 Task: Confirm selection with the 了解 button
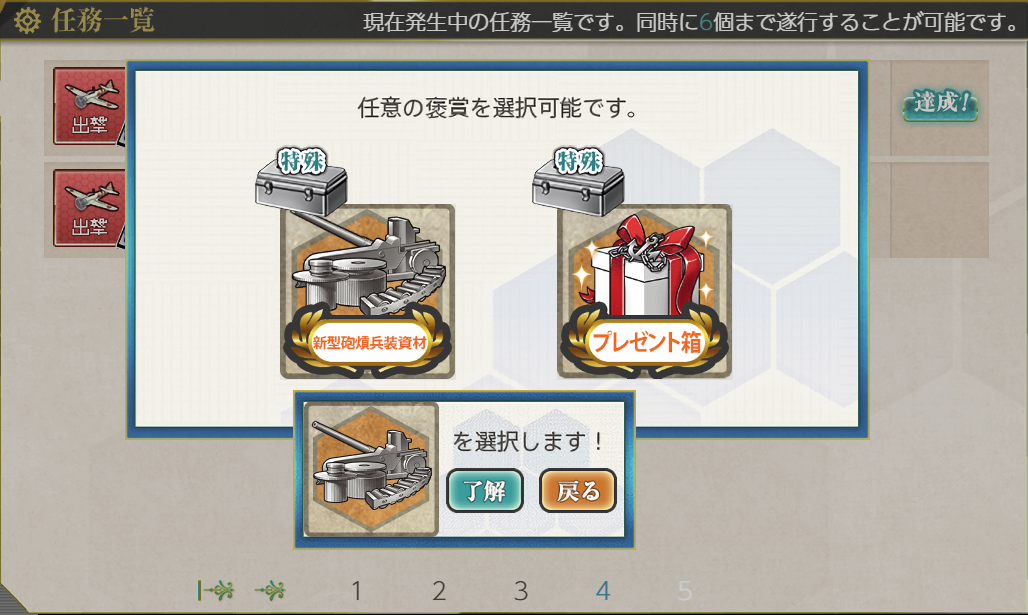click(x=484, y=490)
